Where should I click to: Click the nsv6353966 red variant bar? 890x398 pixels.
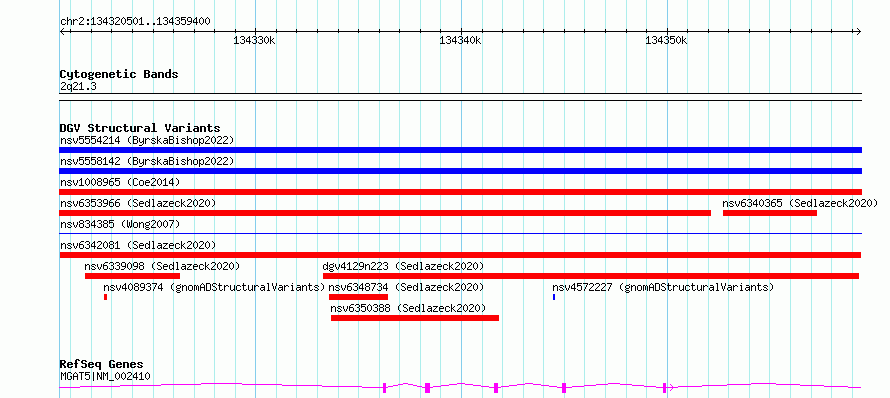pyautogui.click(x=385, y=213)
